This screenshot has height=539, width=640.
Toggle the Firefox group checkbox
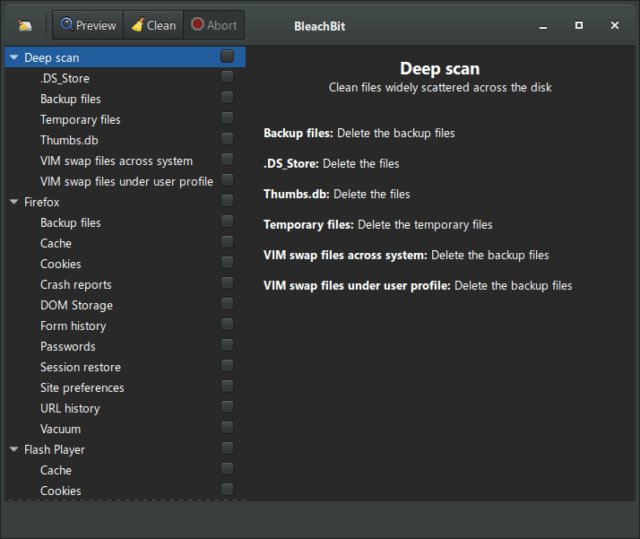[227, 200]
